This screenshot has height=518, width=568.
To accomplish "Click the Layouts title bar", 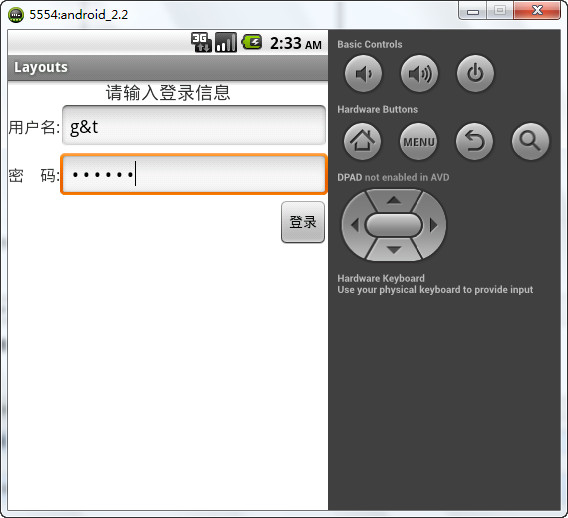I will pyautogui.click(x=168, y=68).
